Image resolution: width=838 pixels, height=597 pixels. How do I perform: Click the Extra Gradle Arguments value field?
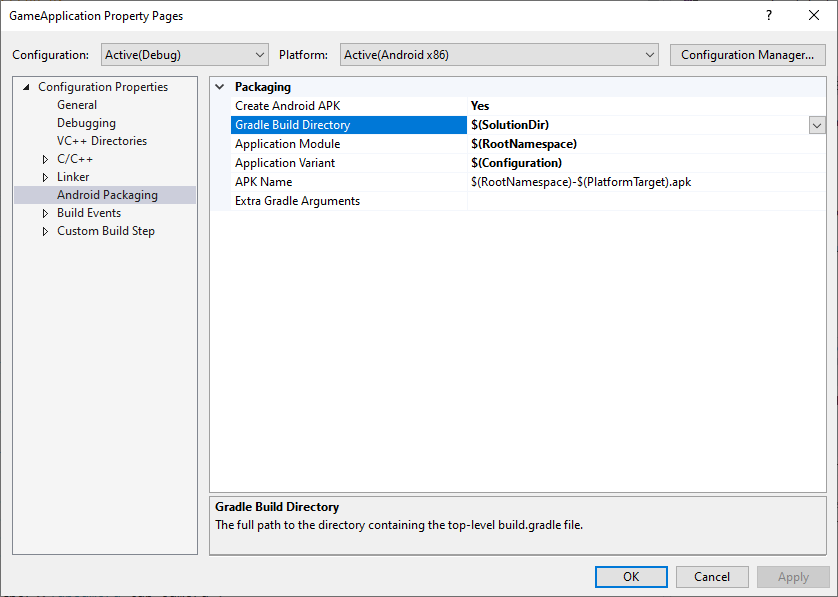click(x=645, y=201)
